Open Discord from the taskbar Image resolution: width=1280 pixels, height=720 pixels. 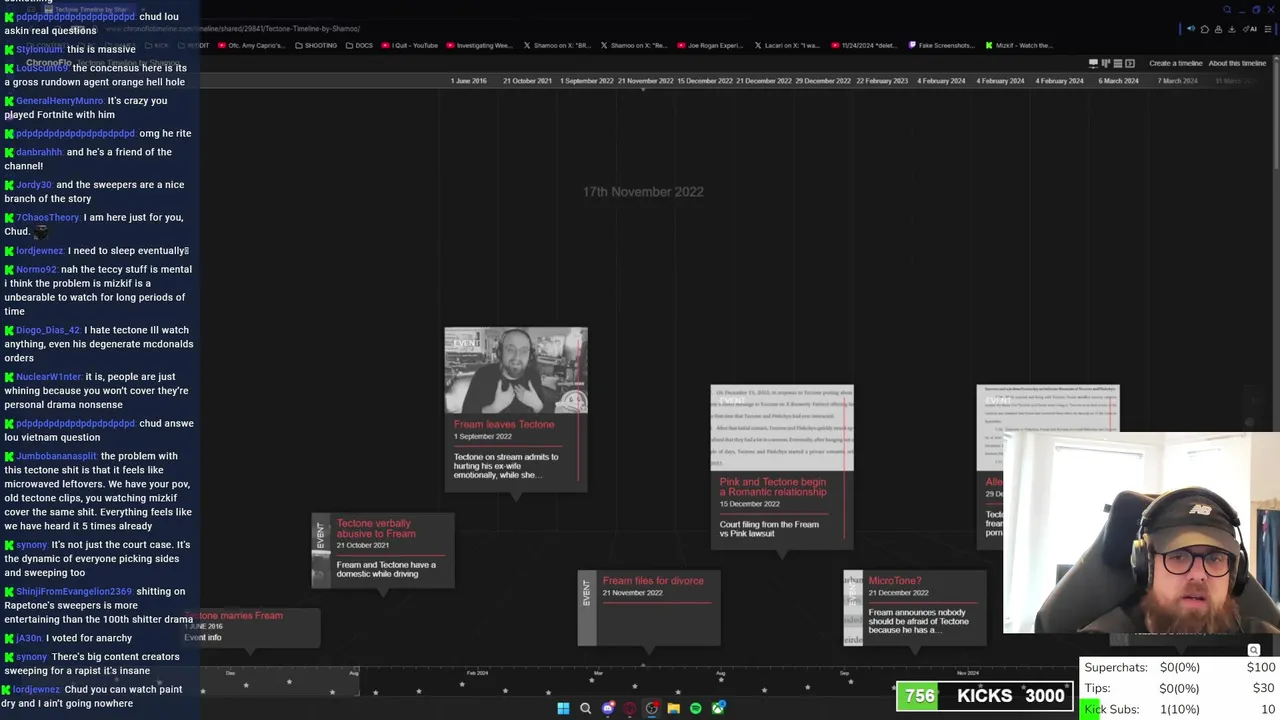click(607, 709)
